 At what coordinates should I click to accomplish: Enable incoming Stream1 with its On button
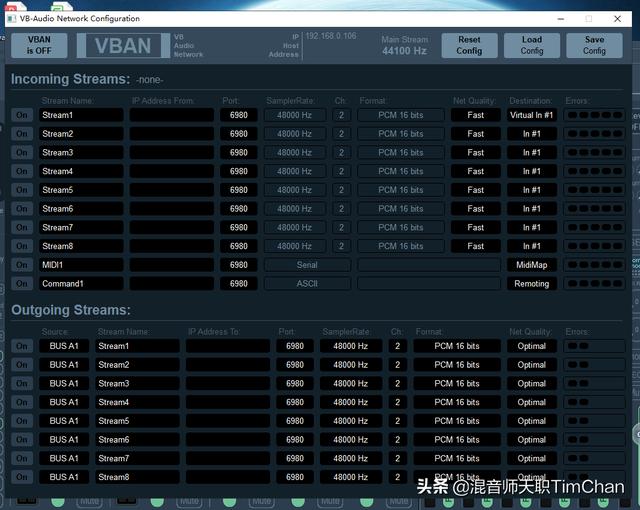click(22, 115)
